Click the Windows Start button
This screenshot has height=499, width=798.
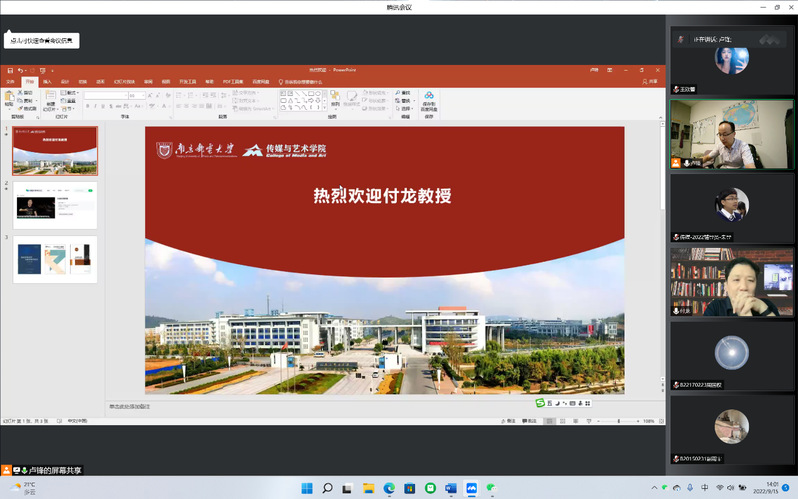307,489
